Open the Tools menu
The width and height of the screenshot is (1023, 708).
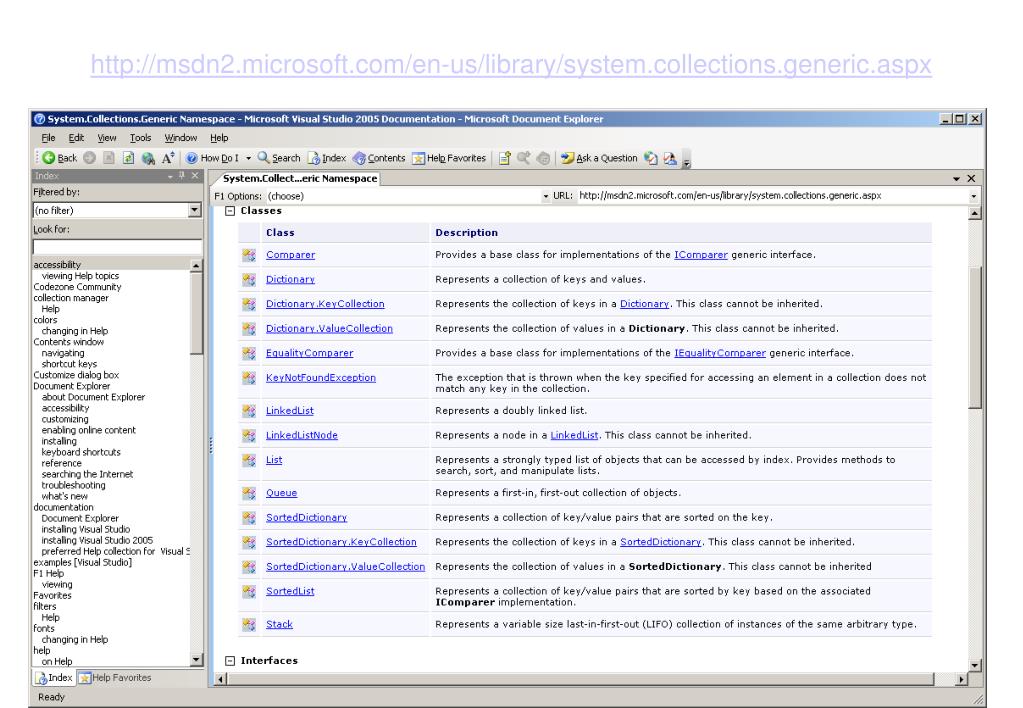[140, 138]
